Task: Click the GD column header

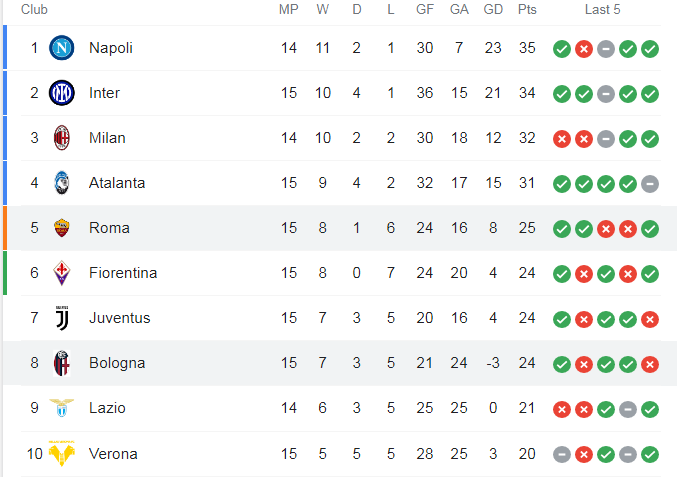Action: pos(493,9)
